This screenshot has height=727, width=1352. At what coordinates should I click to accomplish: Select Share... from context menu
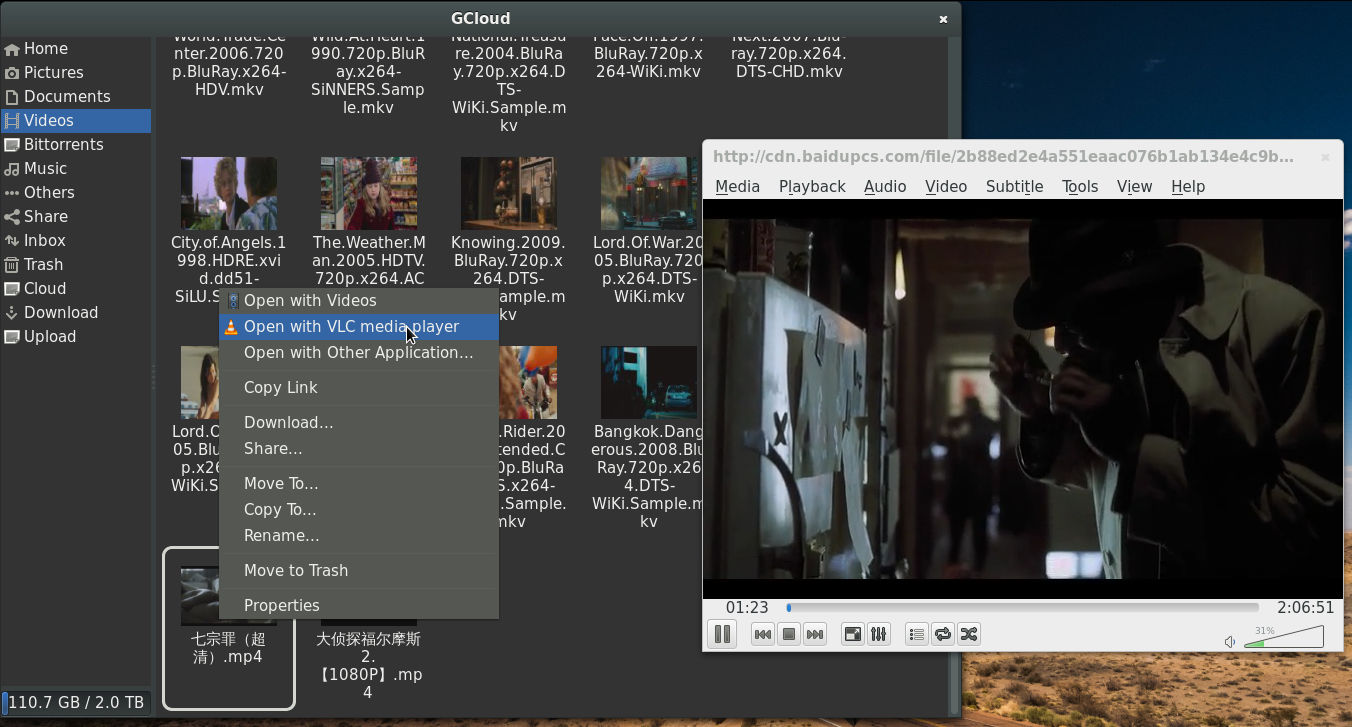(359, 448)
